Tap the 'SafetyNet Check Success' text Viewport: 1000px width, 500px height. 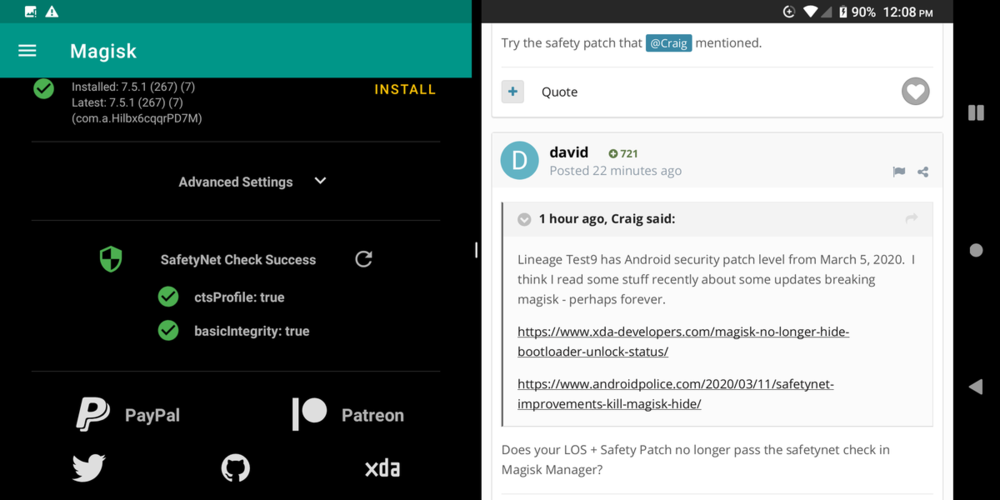click(x=238, y=260)
